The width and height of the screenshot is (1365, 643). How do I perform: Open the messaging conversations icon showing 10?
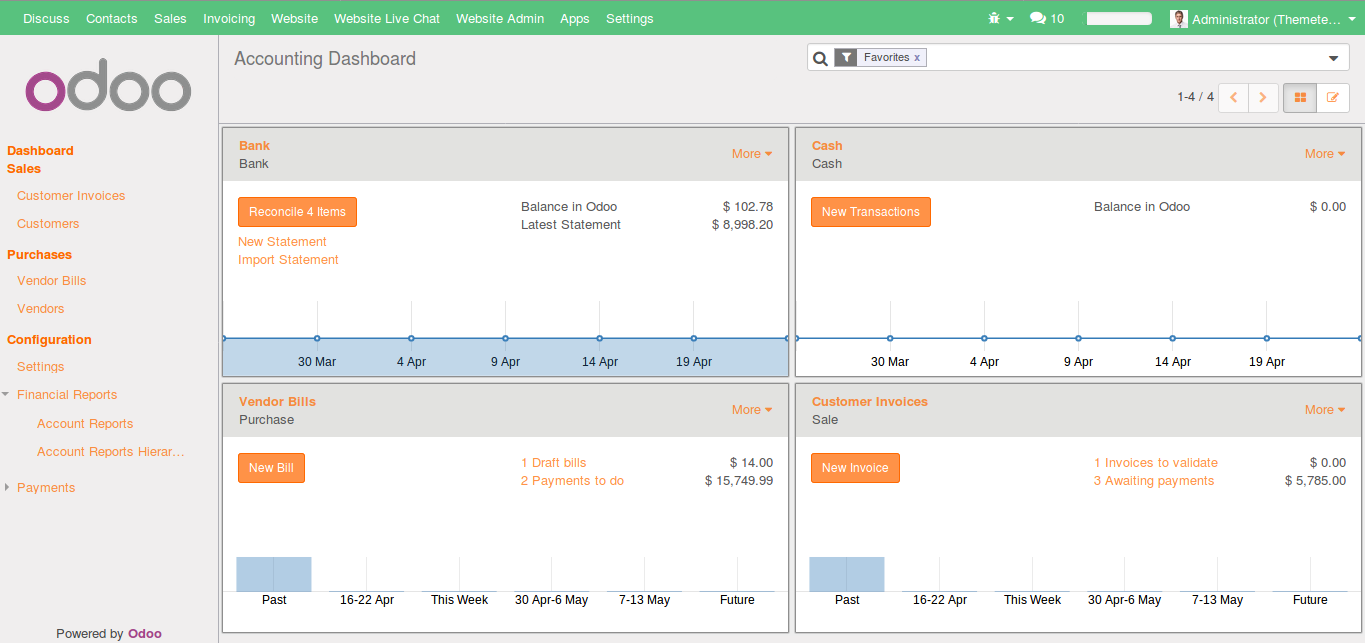tap(1040, 18)
